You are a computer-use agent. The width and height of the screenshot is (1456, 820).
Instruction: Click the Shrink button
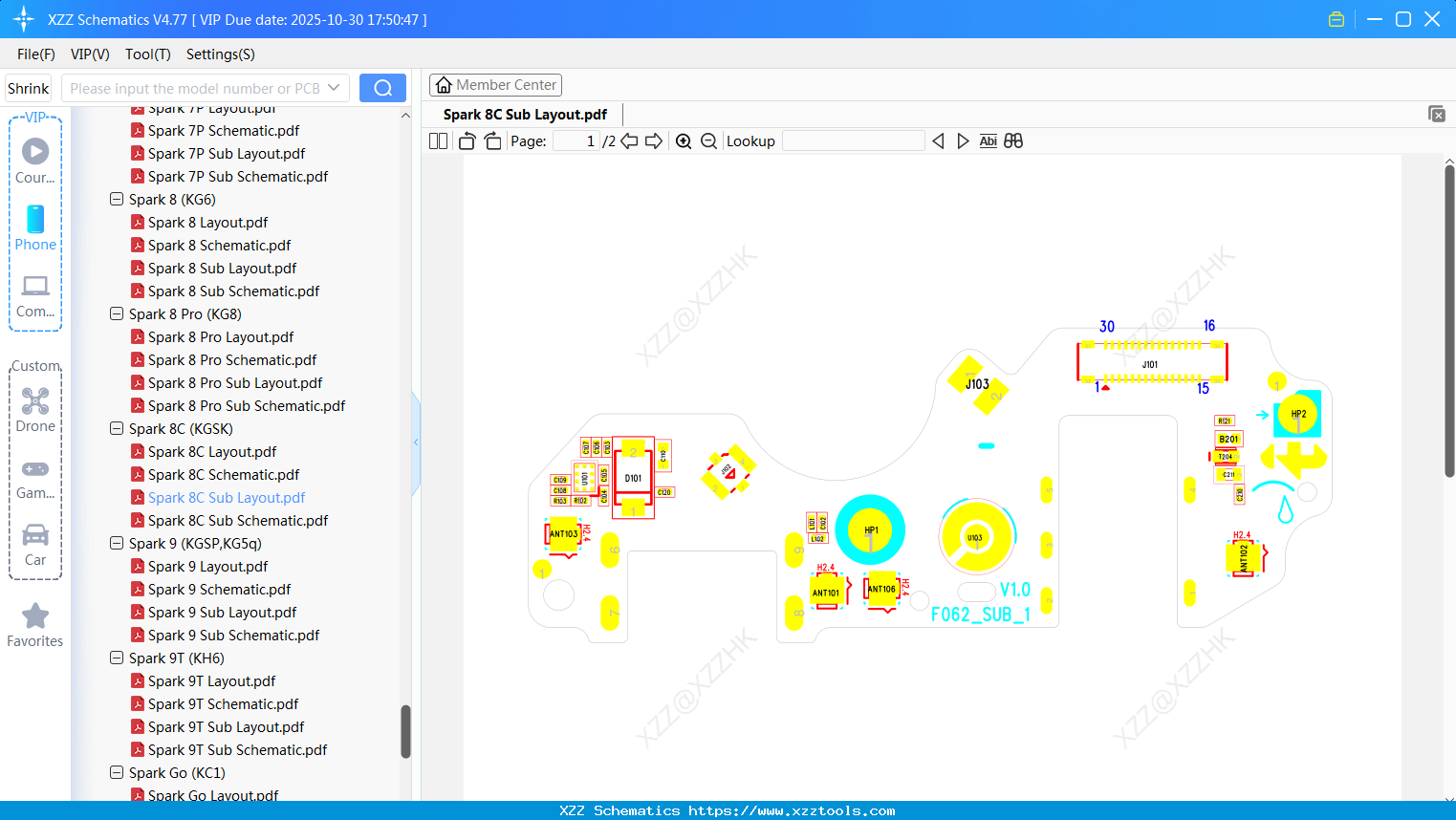28,87
